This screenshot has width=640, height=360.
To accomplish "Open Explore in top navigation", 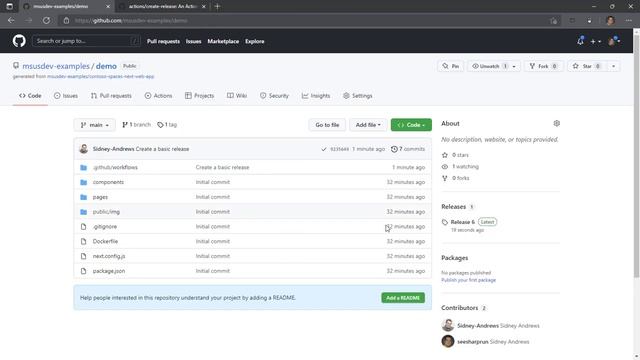I will point(255,41).
